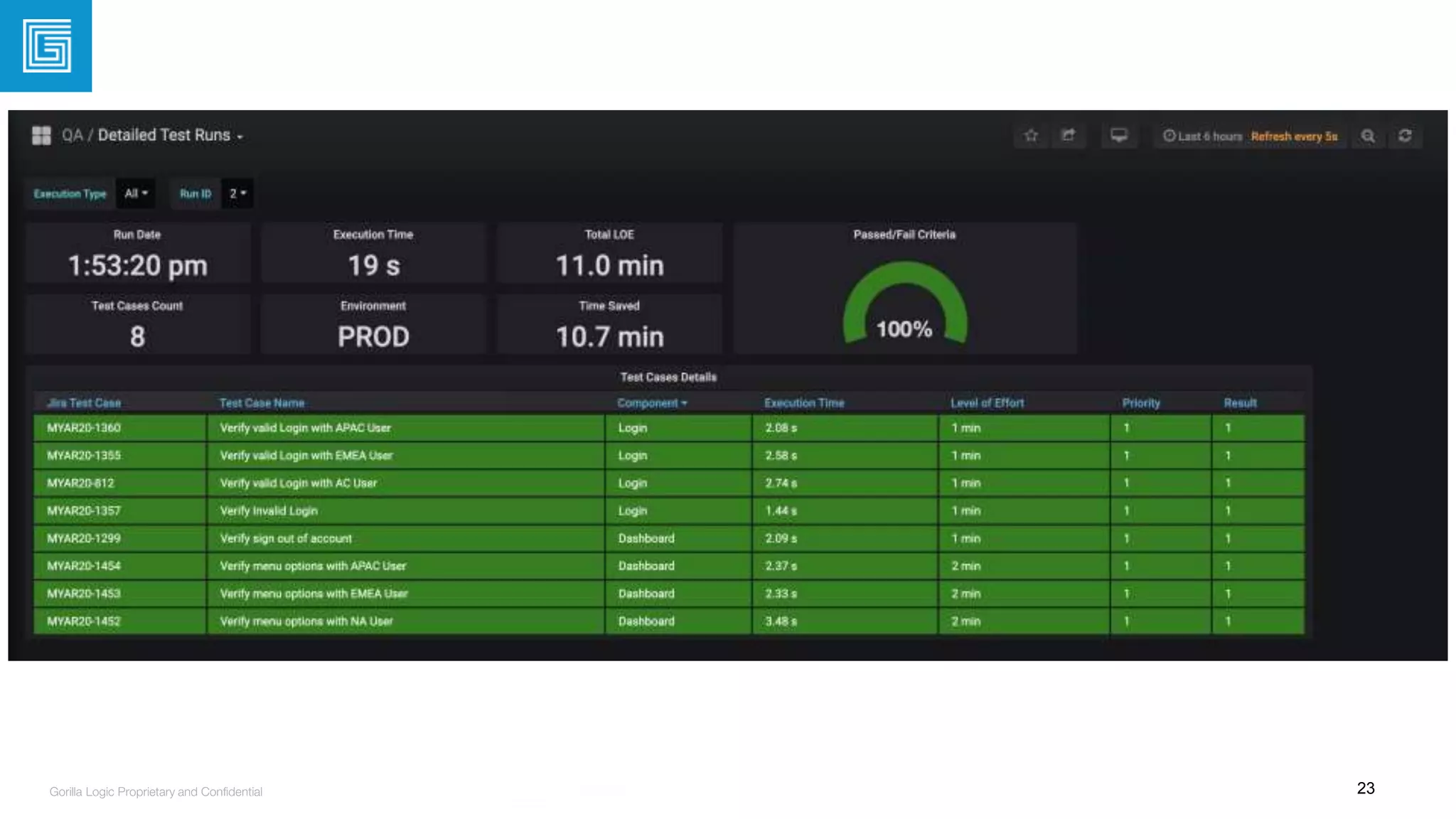Sort table by Execution Time header
Image resolution: width=1456 pixels, height=819 pixels.
[804, 403]
